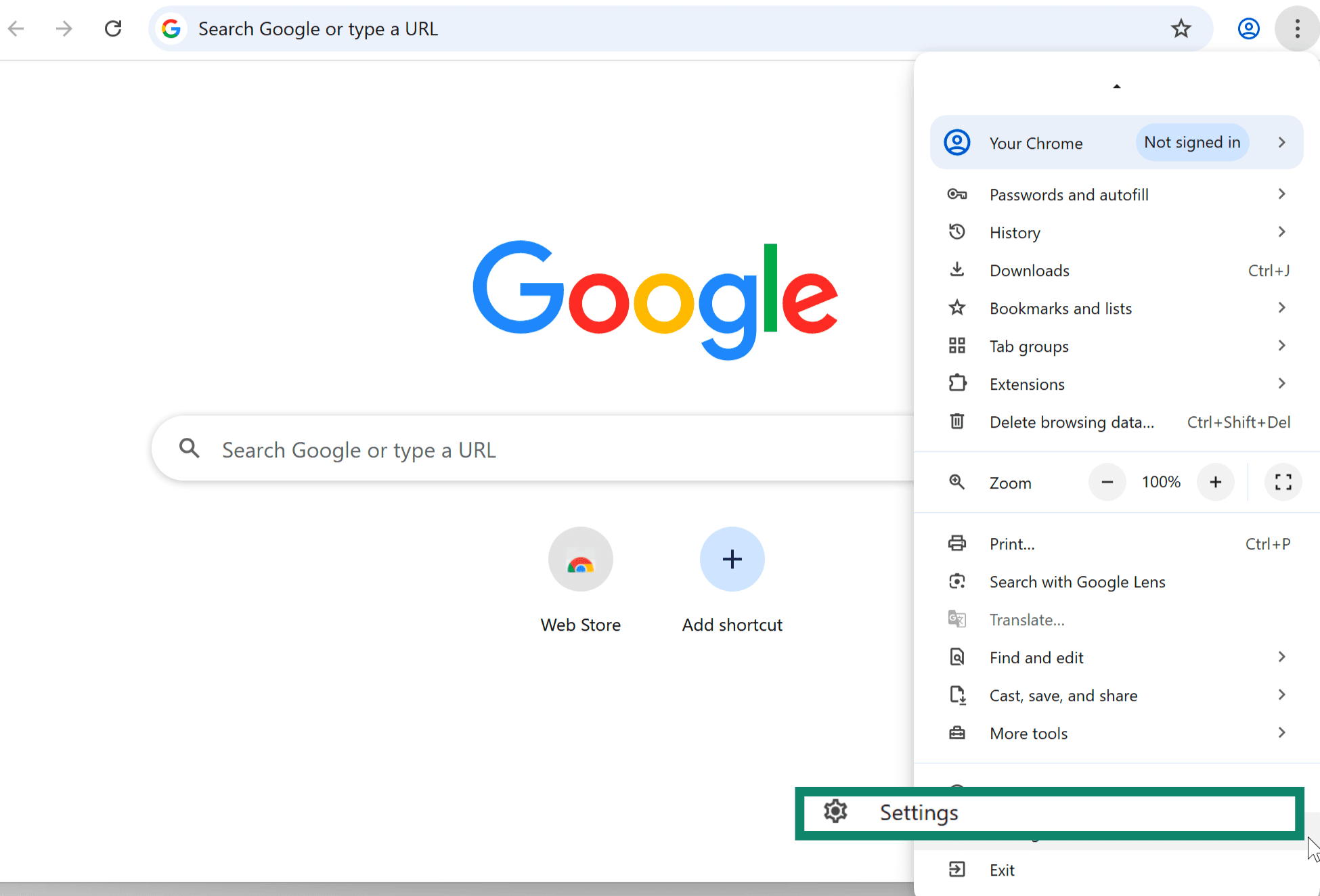Click the Settings gear icon
Image resolution: width=1320 pixels, height=896 pixels.
[x=837, y=812]
